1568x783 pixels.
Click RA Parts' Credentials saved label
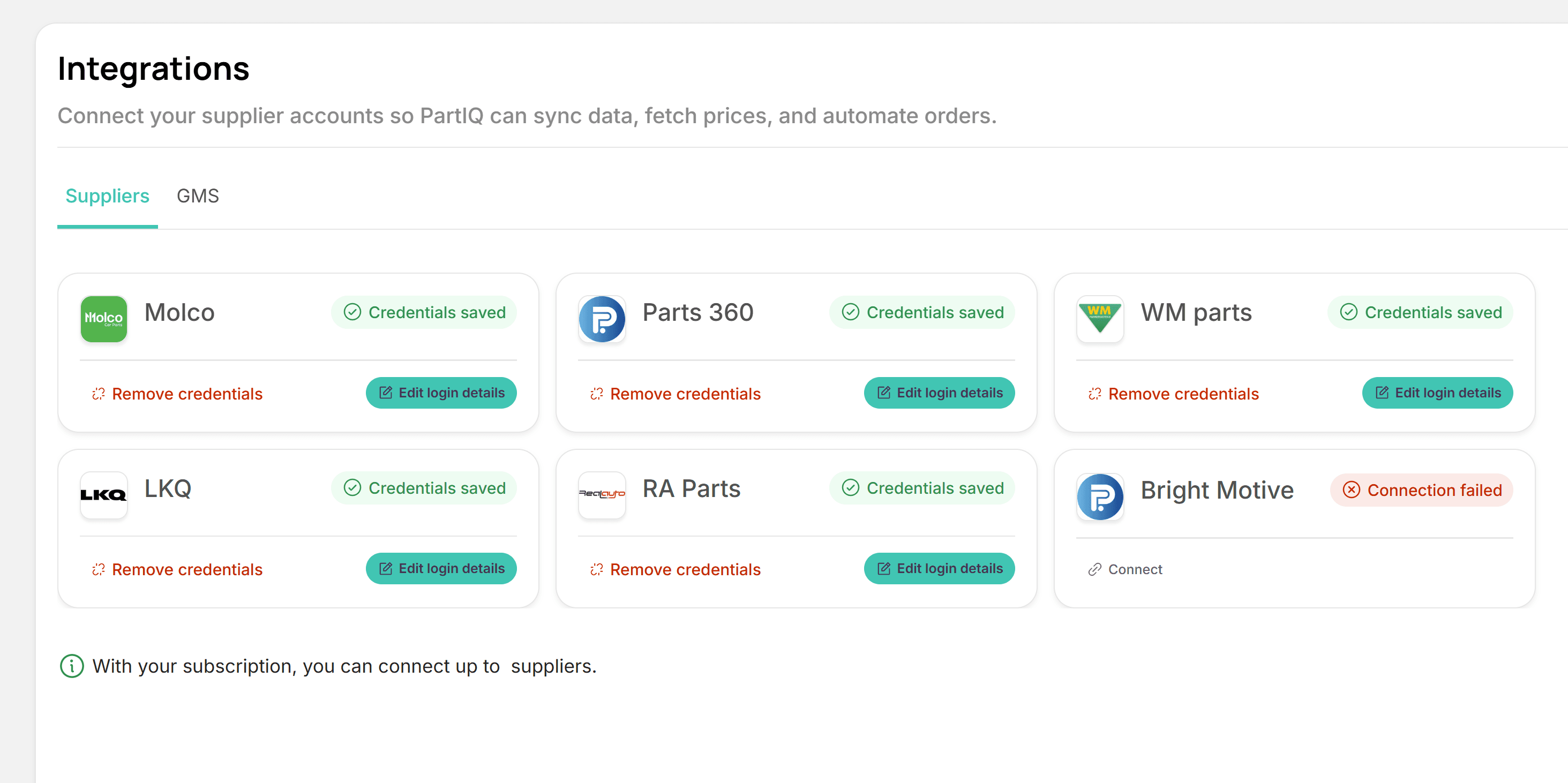pos(935,488)
